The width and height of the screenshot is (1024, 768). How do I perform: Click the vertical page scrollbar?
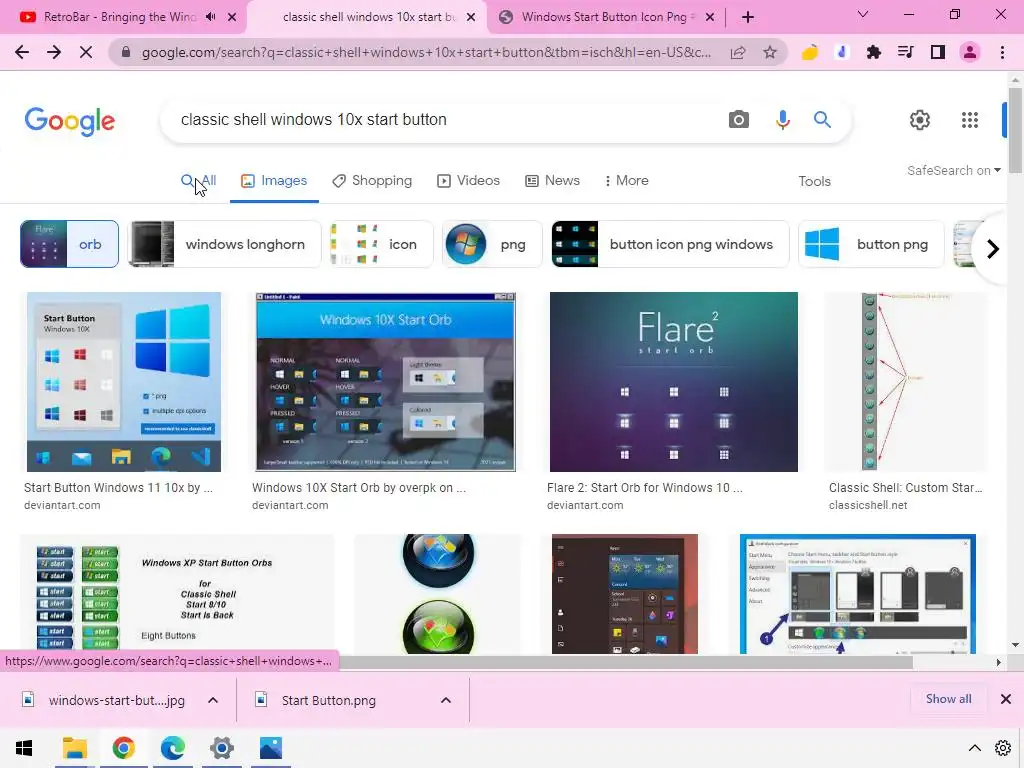coord(1015,131)
